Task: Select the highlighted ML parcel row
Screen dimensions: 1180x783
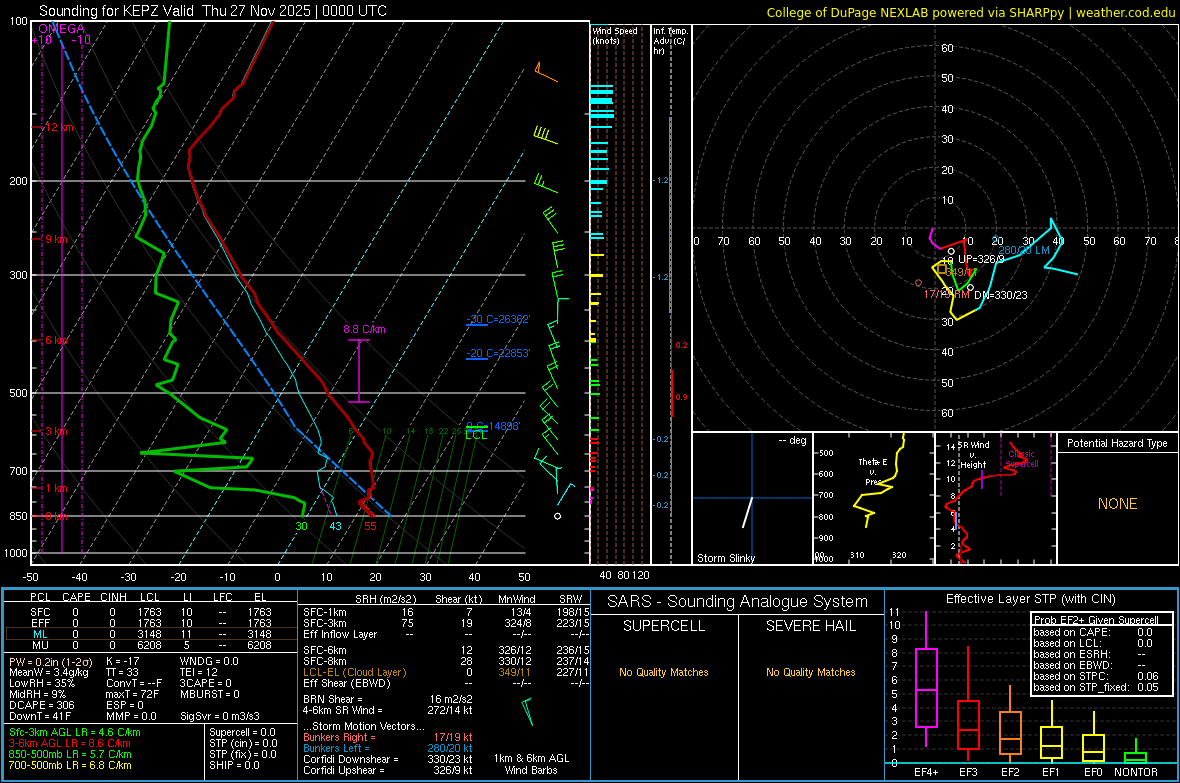Action: (151, 634)
